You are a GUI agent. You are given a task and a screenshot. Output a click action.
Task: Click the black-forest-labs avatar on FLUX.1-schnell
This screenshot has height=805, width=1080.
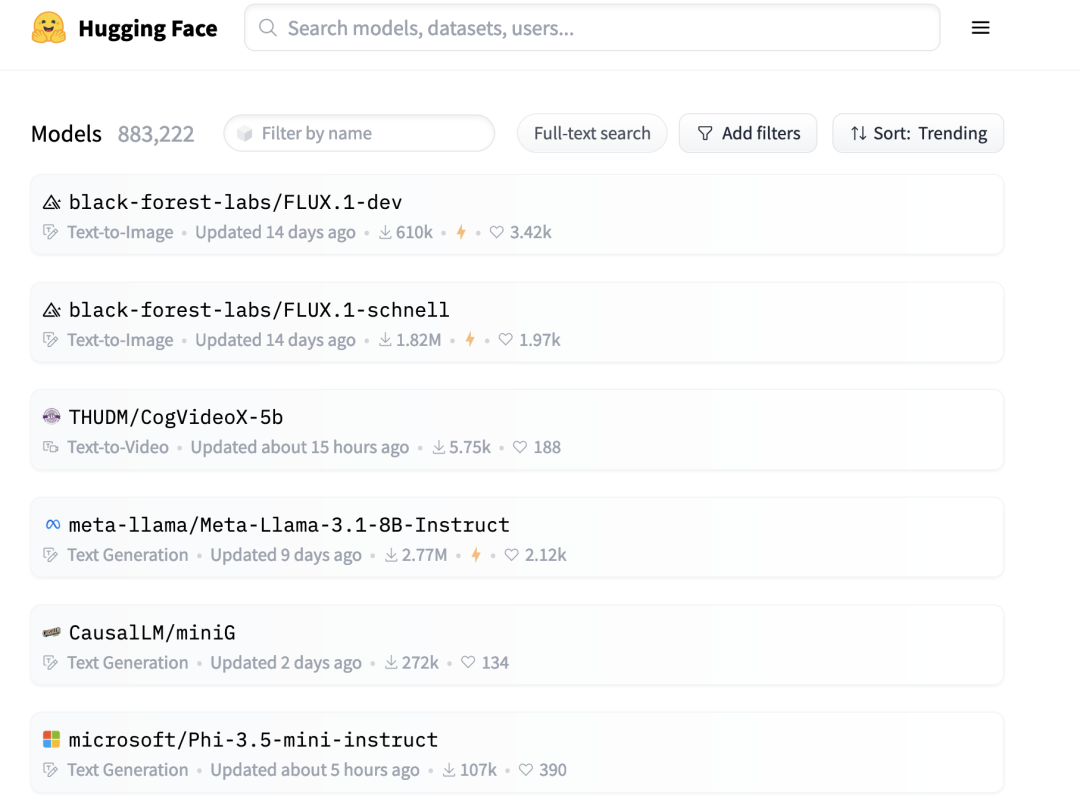coord(52,310)
